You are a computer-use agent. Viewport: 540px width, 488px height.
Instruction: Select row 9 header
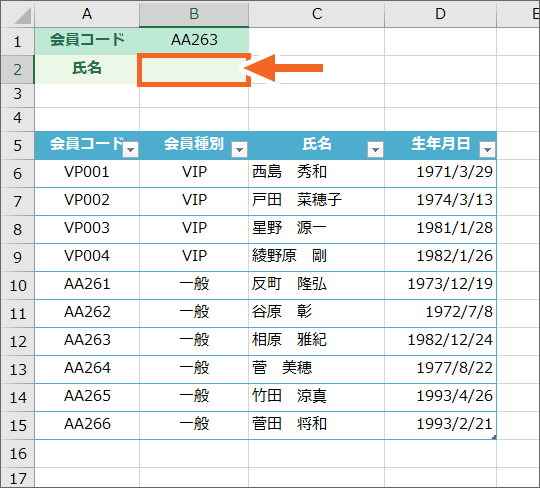[x=17, y=257]
